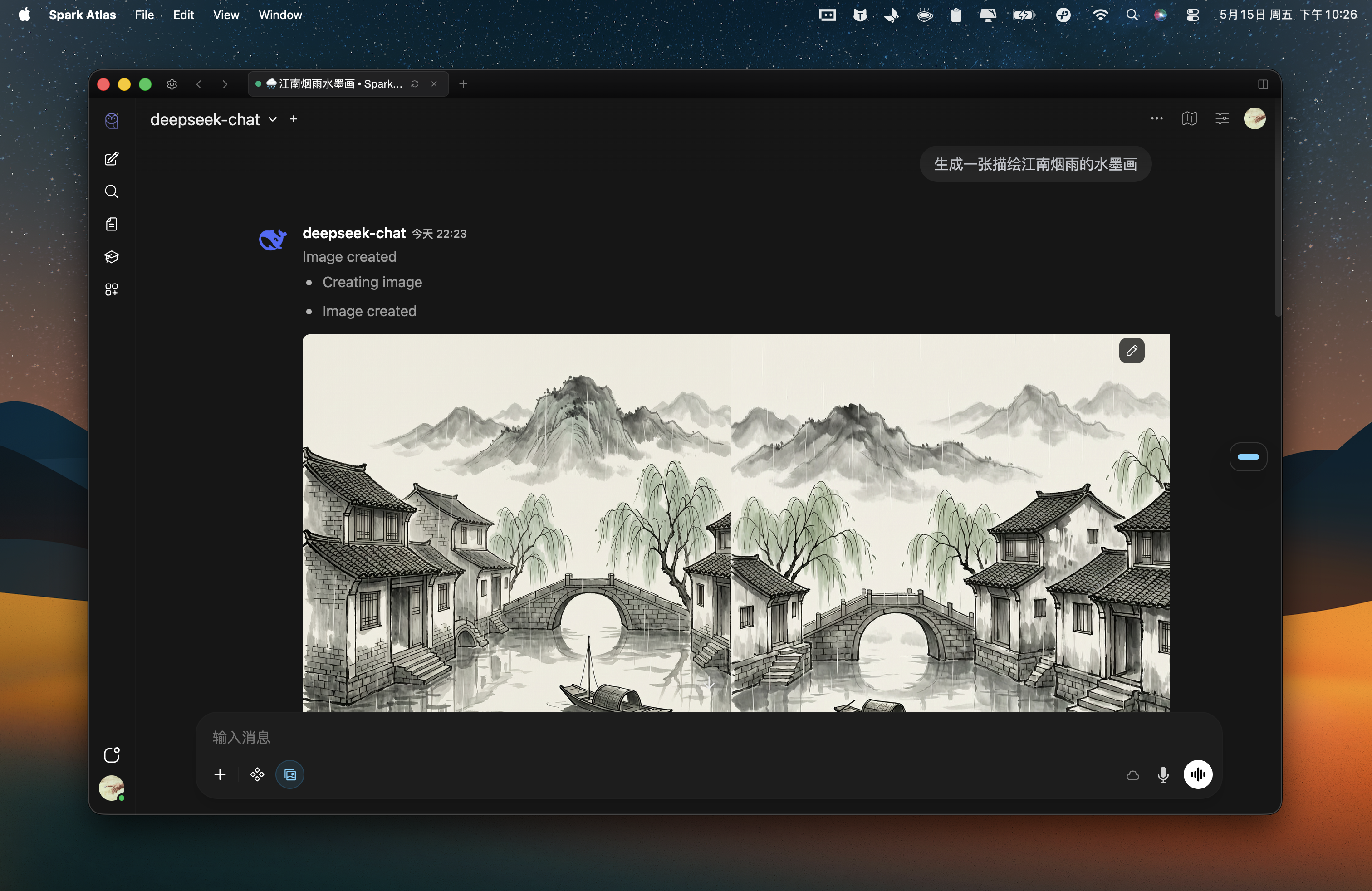Start dictation with the microphone icon
Viewport: 1372px width, 891px height.
[x=1163, y=774]
